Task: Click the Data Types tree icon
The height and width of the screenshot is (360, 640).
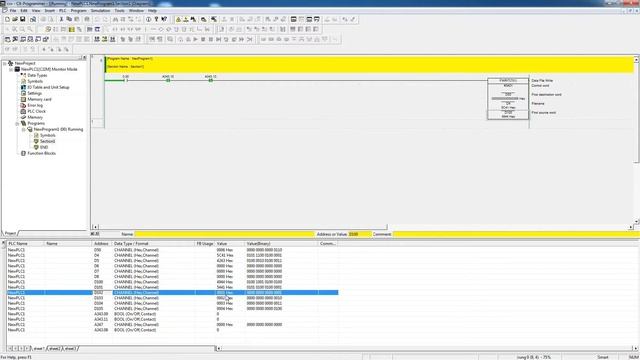Action: tap(23, 76)
